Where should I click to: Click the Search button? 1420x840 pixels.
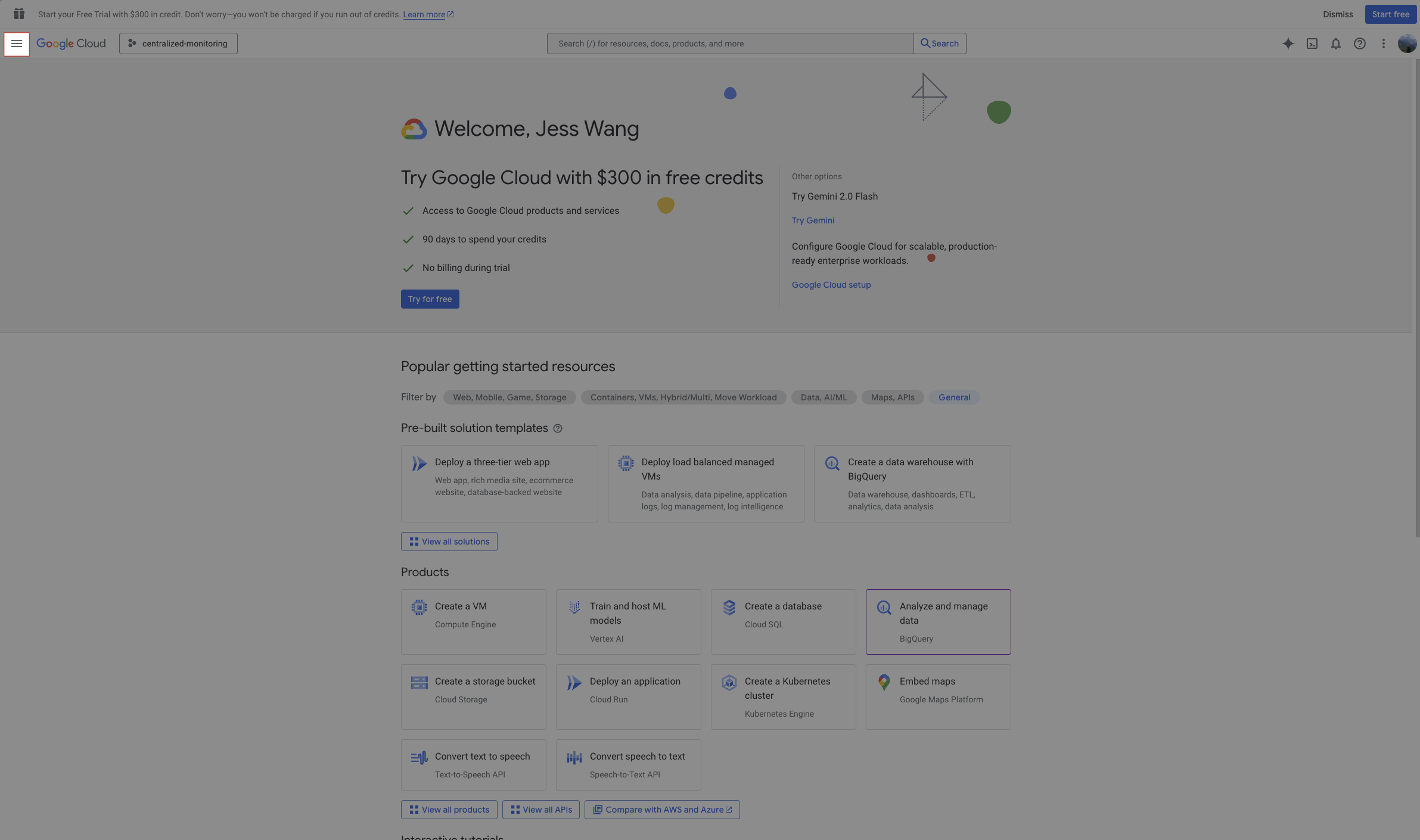[x=940, y=43]
